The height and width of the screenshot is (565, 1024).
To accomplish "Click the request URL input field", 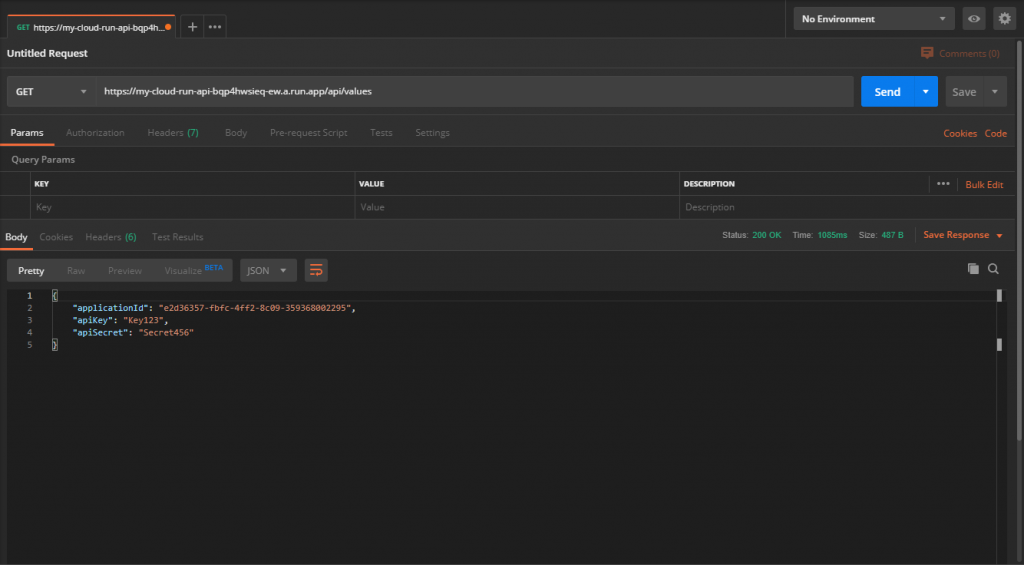I will [x=475, y=91].
